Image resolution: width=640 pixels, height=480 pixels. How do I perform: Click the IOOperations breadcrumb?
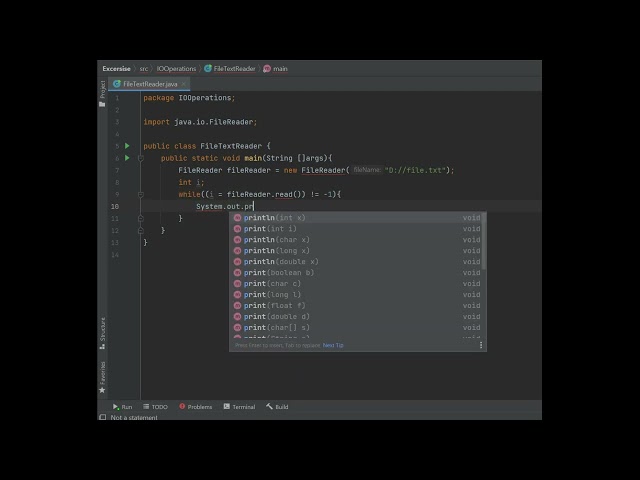point(176,69)
